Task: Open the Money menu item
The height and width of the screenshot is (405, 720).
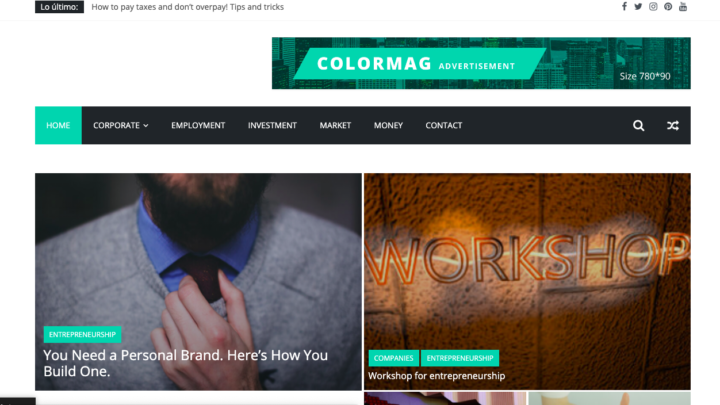Action: click(x=388, y=125)
